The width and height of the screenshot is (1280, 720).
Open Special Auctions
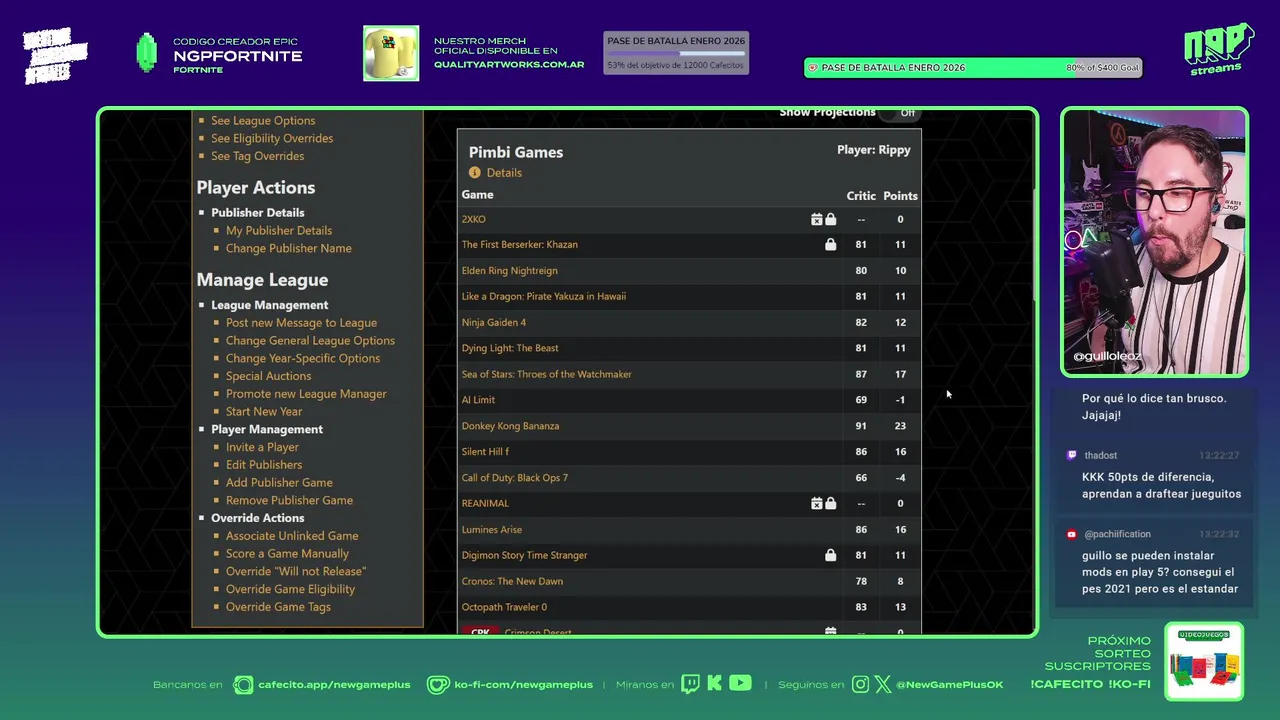click(268, 376)
